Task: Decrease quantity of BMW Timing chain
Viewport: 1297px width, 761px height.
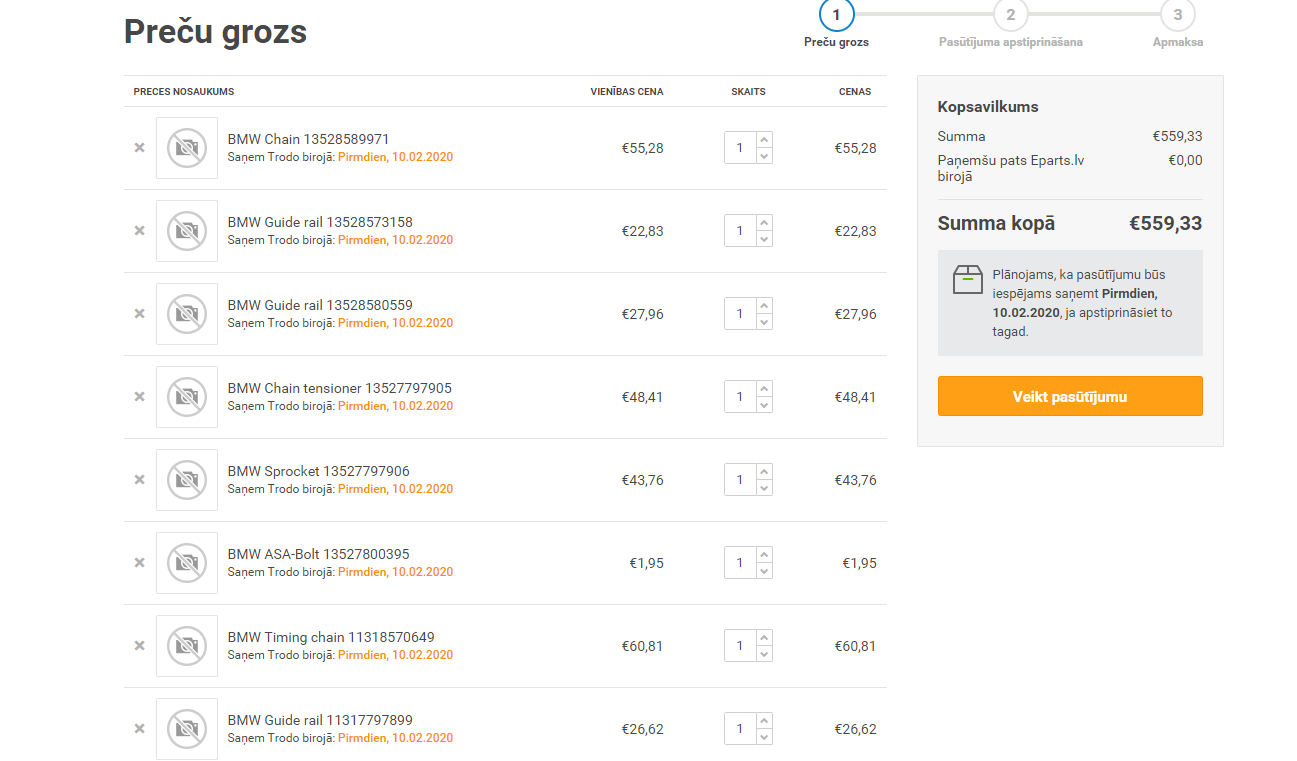Action: pos(764,654)
